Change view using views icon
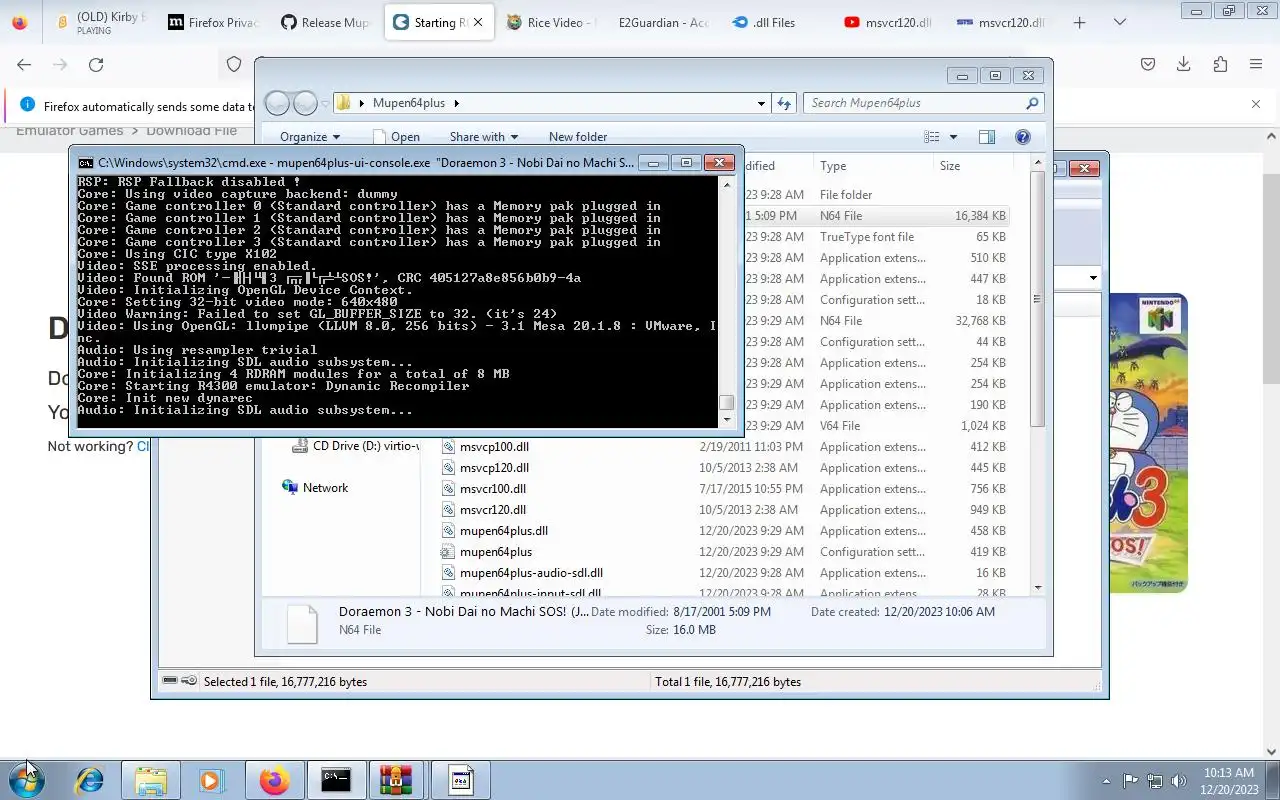 click(x=932, y=137)
